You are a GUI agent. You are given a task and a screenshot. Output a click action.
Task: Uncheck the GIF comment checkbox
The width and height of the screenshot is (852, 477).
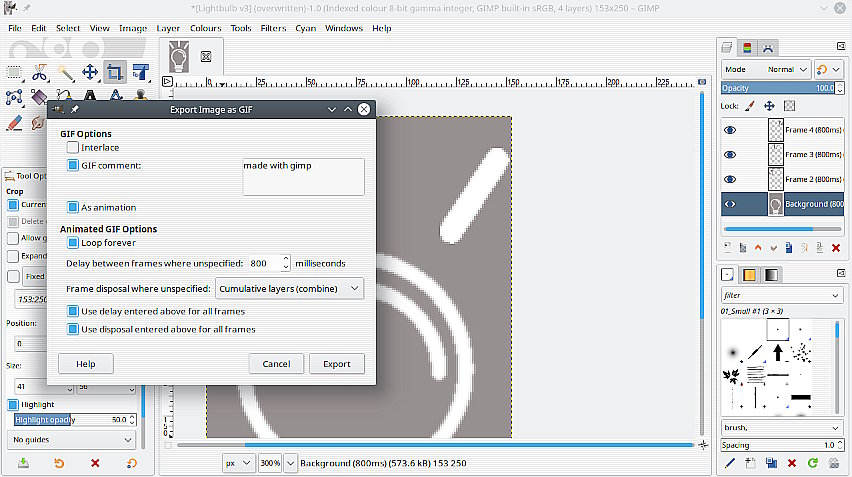73,165
